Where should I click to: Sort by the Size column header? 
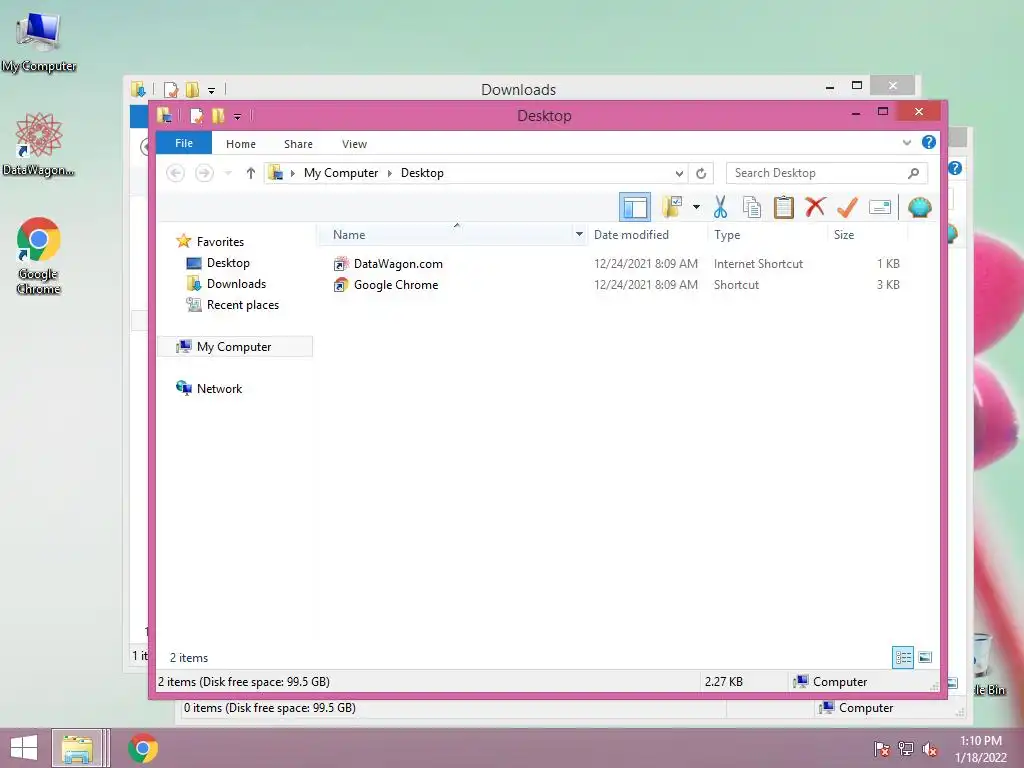click(844, 234)
